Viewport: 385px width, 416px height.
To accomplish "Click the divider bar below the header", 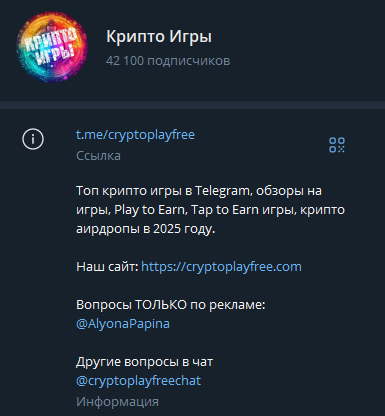I will pos(192,105).
